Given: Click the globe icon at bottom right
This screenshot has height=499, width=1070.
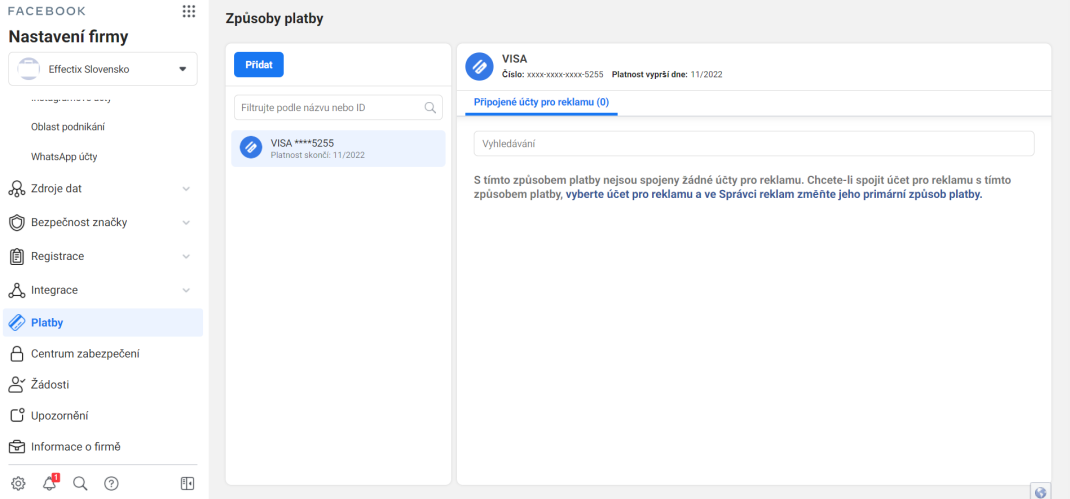Looking at the screenshot, I should (x=1041, y=492).
